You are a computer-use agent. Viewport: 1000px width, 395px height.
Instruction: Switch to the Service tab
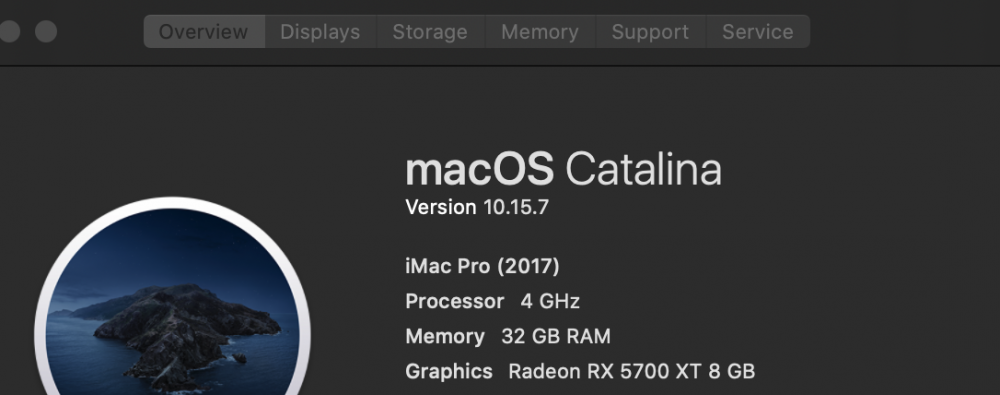[x=758, y=31]
